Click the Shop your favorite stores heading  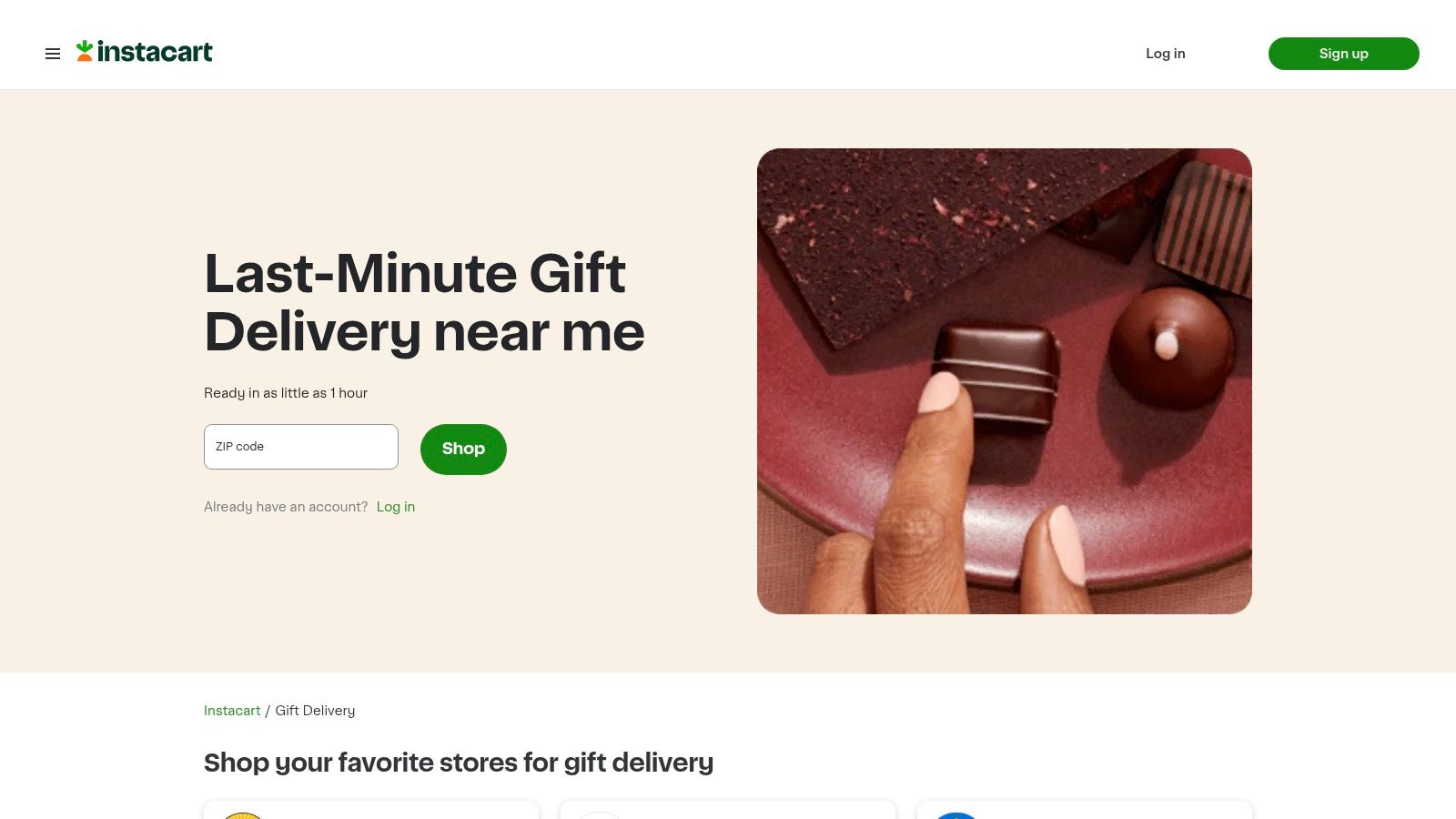(459, 763)
